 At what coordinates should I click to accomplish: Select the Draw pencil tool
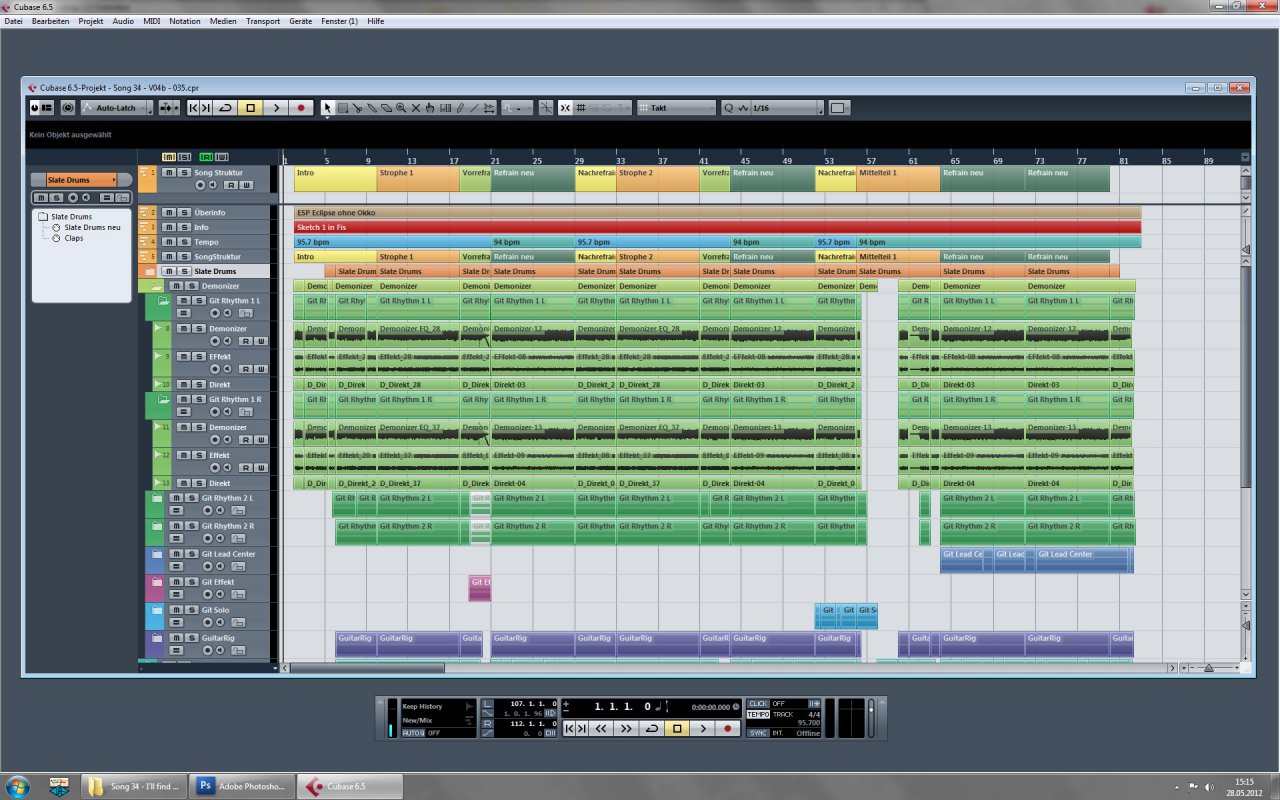(x=459, y=108)
